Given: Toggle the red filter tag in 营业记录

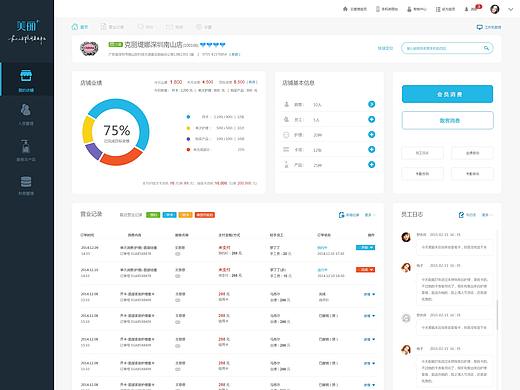Looking at the screenshot, I should (x=205, y=215).
